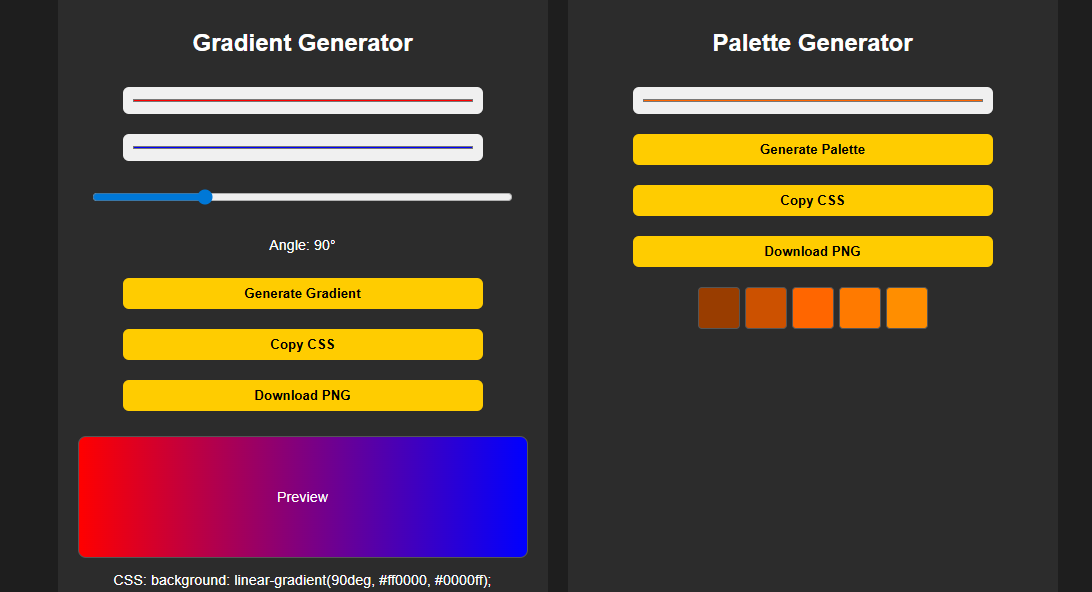Viewport: 1092px width, 592px height.
Task: Select the fourth palette swatch
Action: tap(860, 307)
